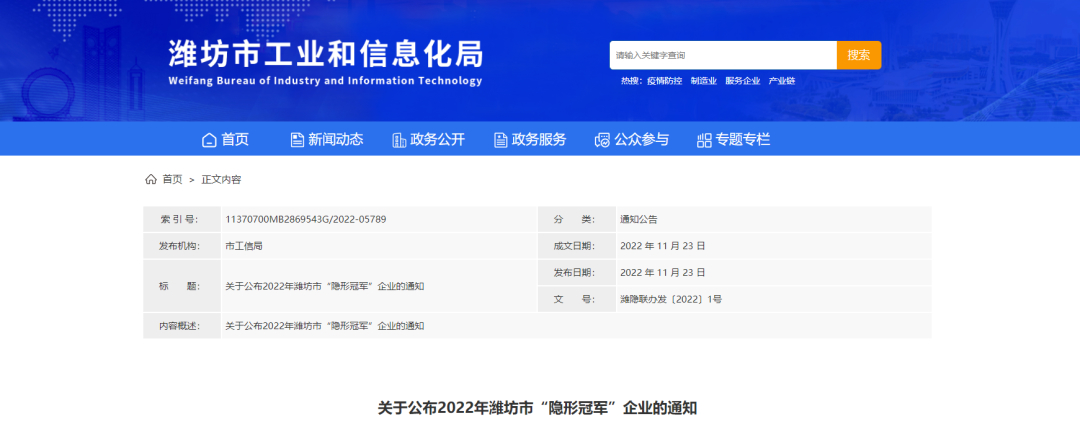Screen dimensions: 1080x442
Task: Open the 新闻动态 menu item
Action: pyautogui.click(x=335, y=140)
